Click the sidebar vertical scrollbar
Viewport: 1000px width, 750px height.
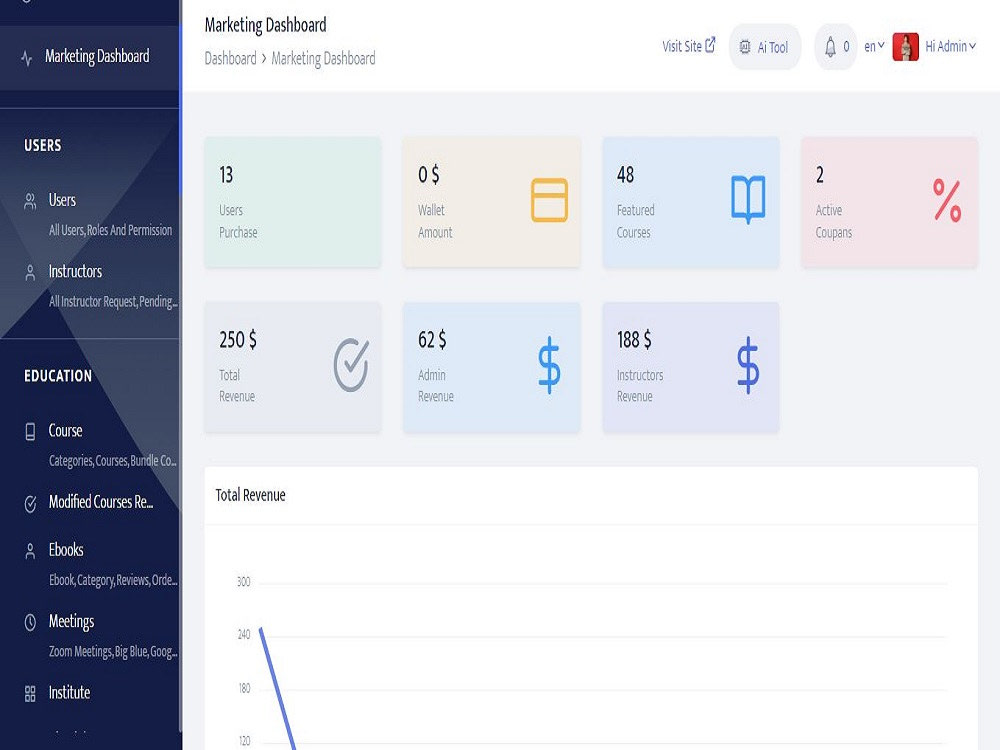click(x=180, y=108)
